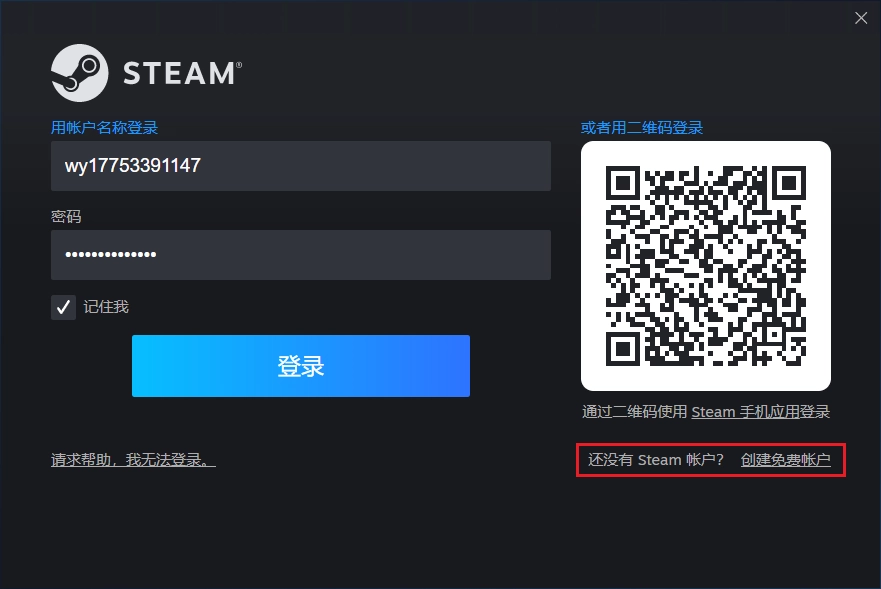
Task: Focus the 密码 password field
Action: [301, 255]
